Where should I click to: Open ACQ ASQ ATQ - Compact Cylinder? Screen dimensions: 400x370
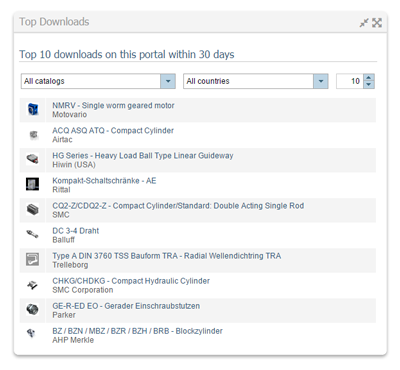pyautogui.click(x=113, y=131)
